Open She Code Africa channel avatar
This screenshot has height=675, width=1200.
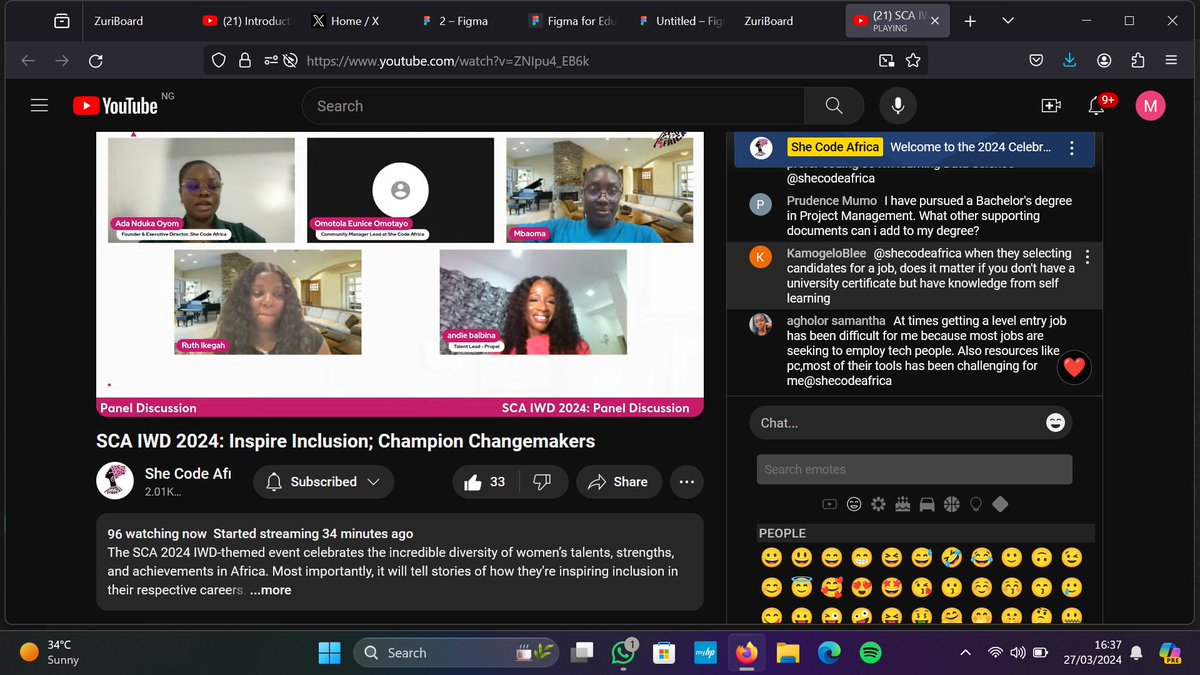[x=115, y=481]
